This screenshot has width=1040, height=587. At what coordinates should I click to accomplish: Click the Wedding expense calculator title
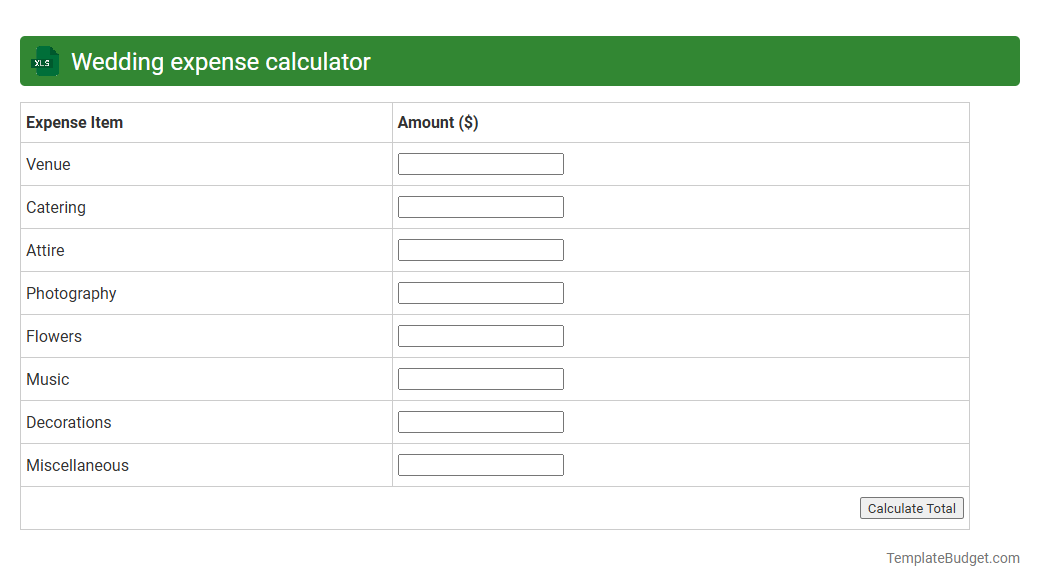219,61
